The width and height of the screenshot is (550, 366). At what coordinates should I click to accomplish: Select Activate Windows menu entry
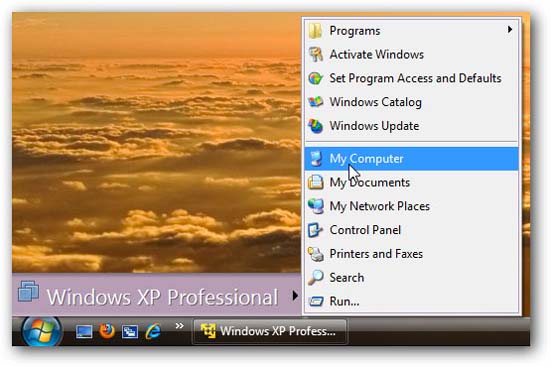pyautogui.click(x=411, y=54)
